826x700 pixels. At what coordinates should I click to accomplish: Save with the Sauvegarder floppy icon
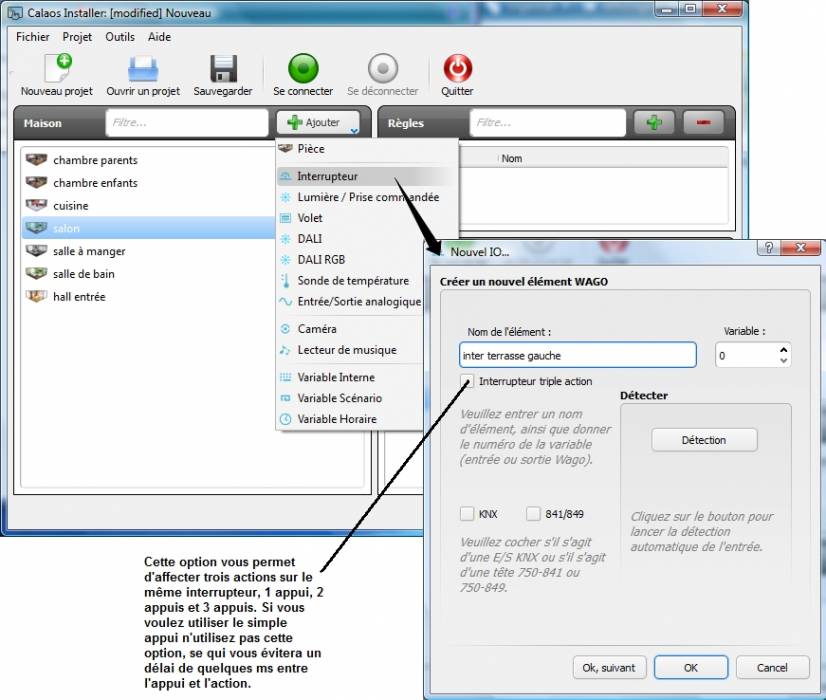223,68
